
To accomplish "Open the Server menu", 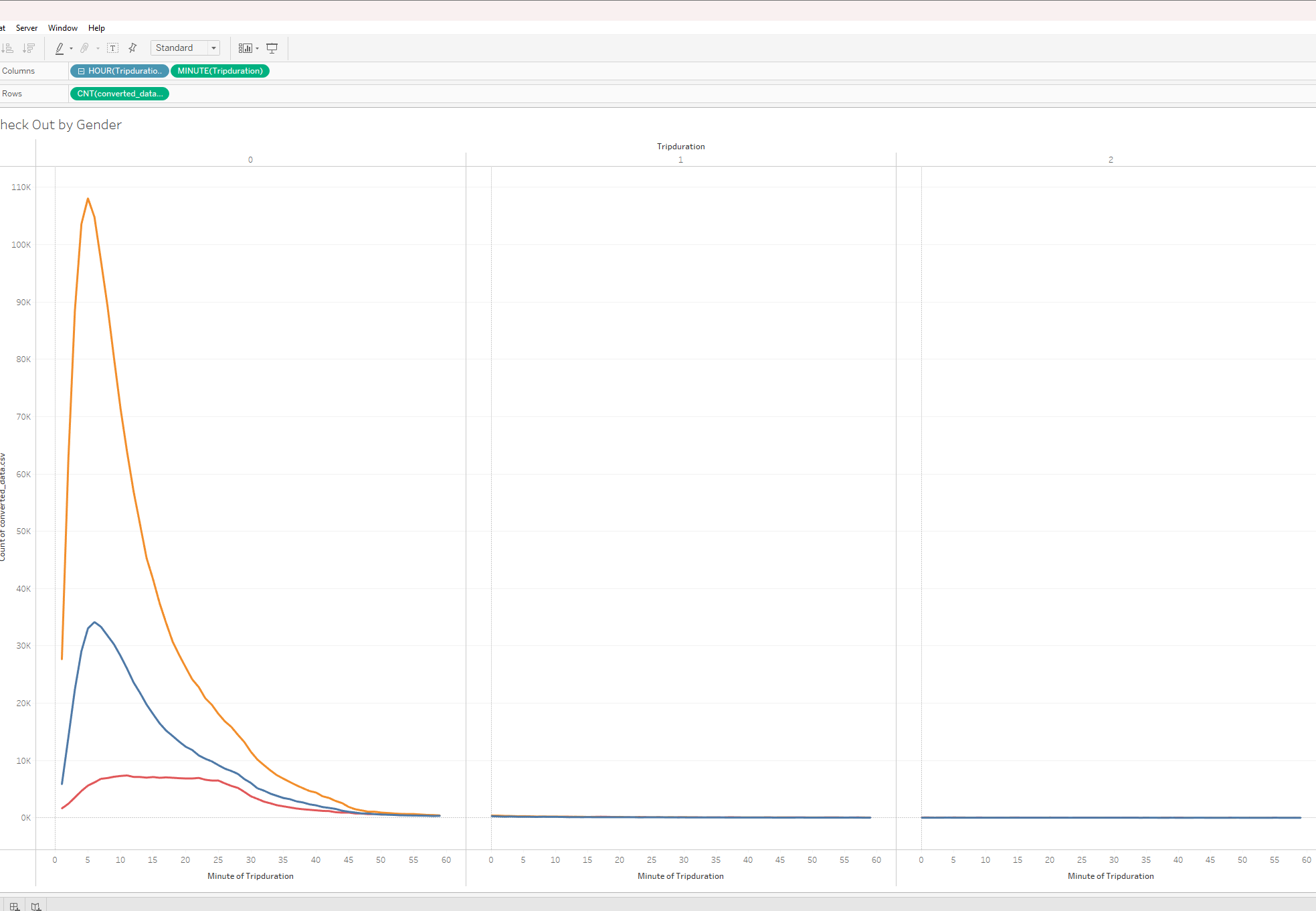I will [27, 27].
